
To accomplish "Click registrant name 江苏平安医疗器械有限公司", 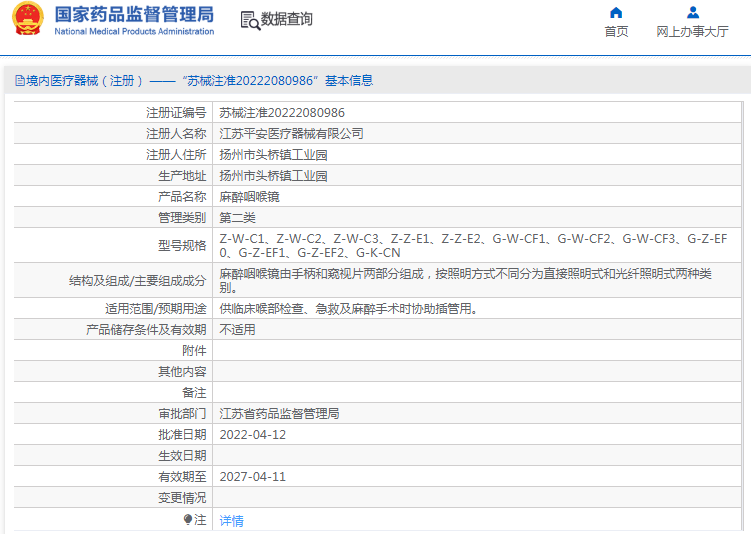I will pyautogui.click(x=291, y=134).
